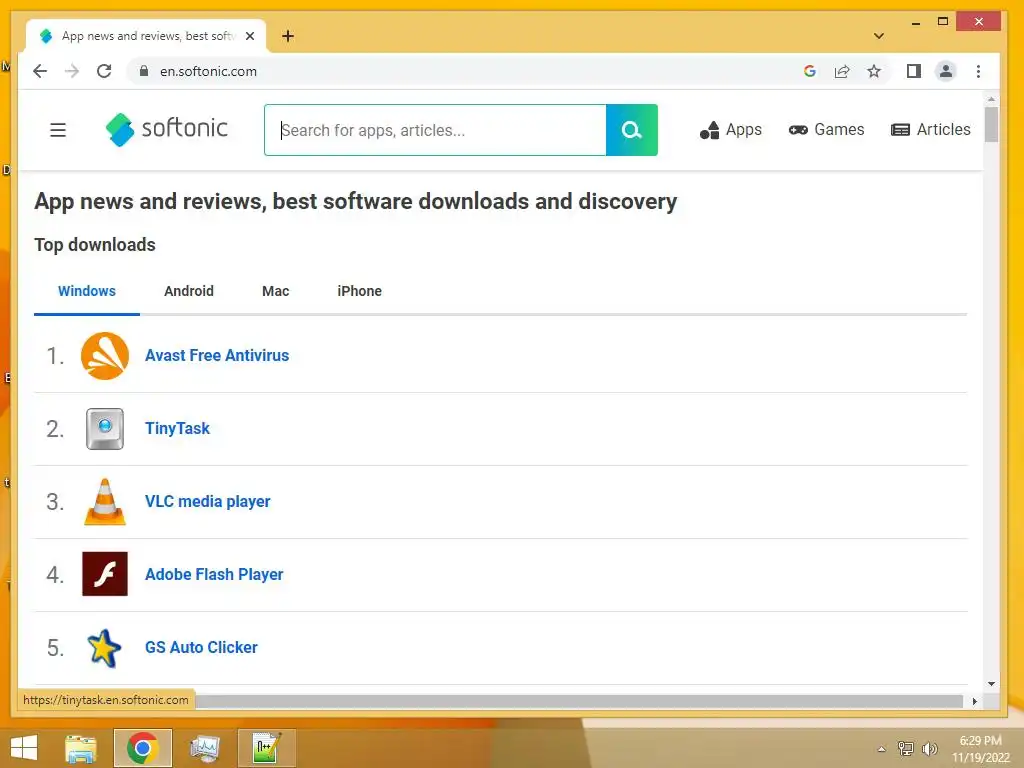Close the Softonic browser tab
Image resolution: width=1024 pixels, height=768 pixels.
[250, 36]
